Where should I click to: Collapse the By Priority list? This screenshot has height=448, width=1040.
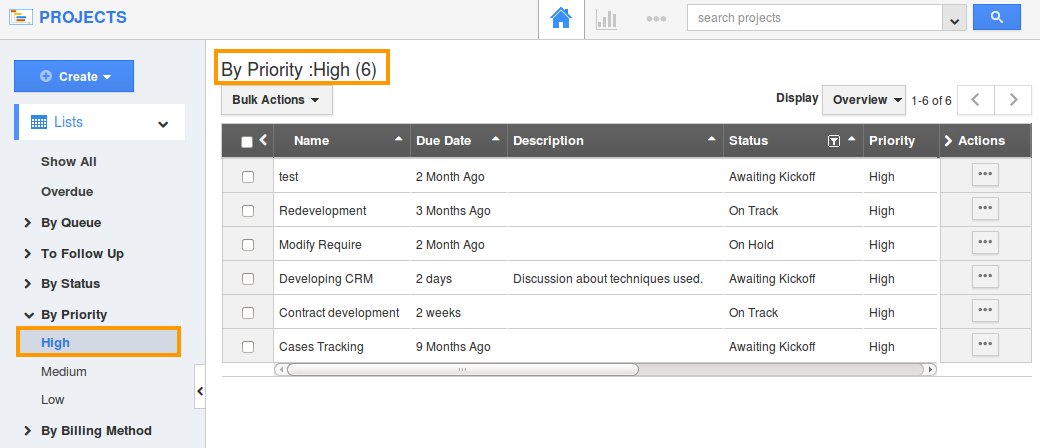pos(29,315)
